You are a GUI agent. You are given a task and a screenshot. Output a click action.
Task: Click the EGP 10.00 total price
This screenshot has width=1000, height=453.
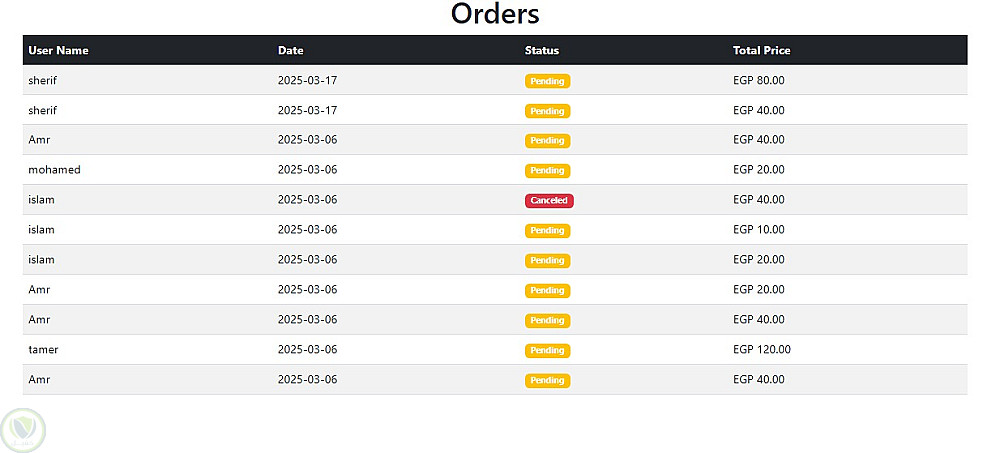click(758, 230)
